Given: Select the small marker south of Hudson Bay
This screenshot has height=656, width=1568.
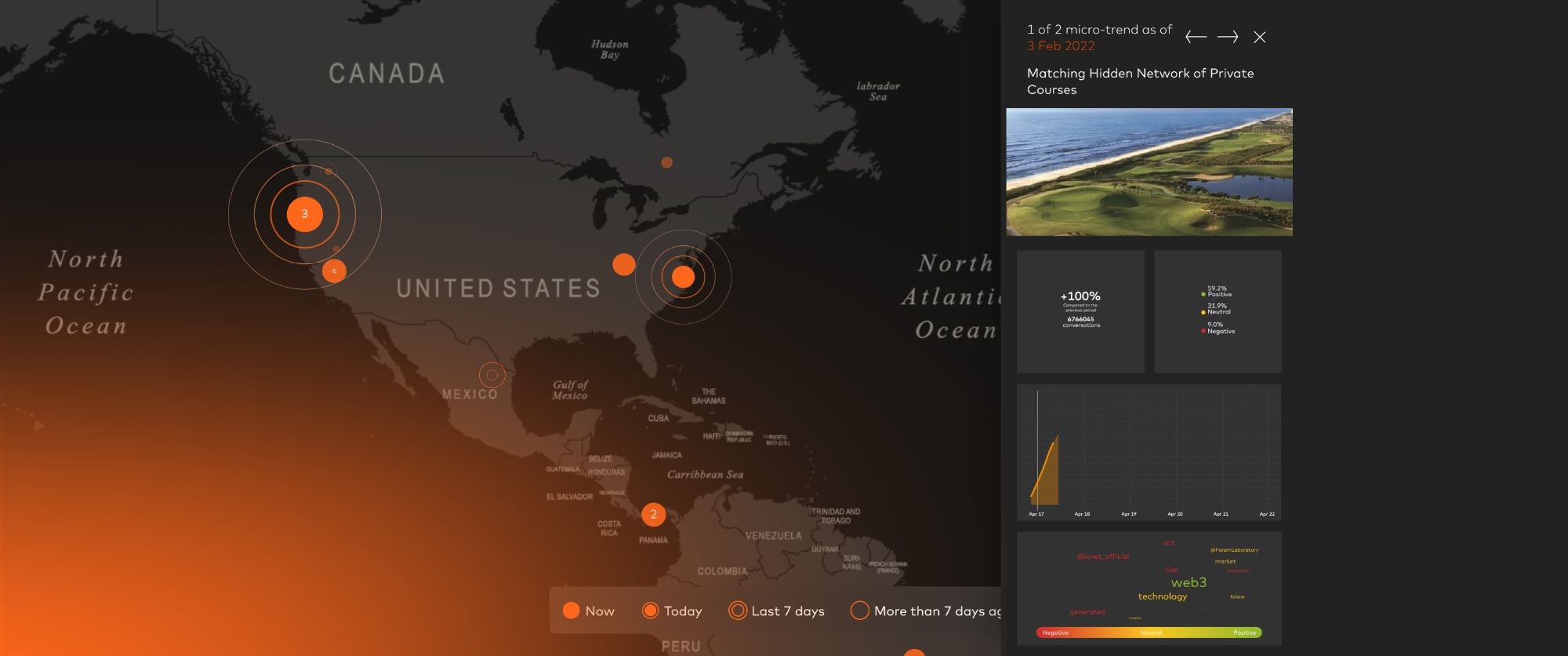Looking at the screenshot, I should pyautogui.click(x=666, y=163).
